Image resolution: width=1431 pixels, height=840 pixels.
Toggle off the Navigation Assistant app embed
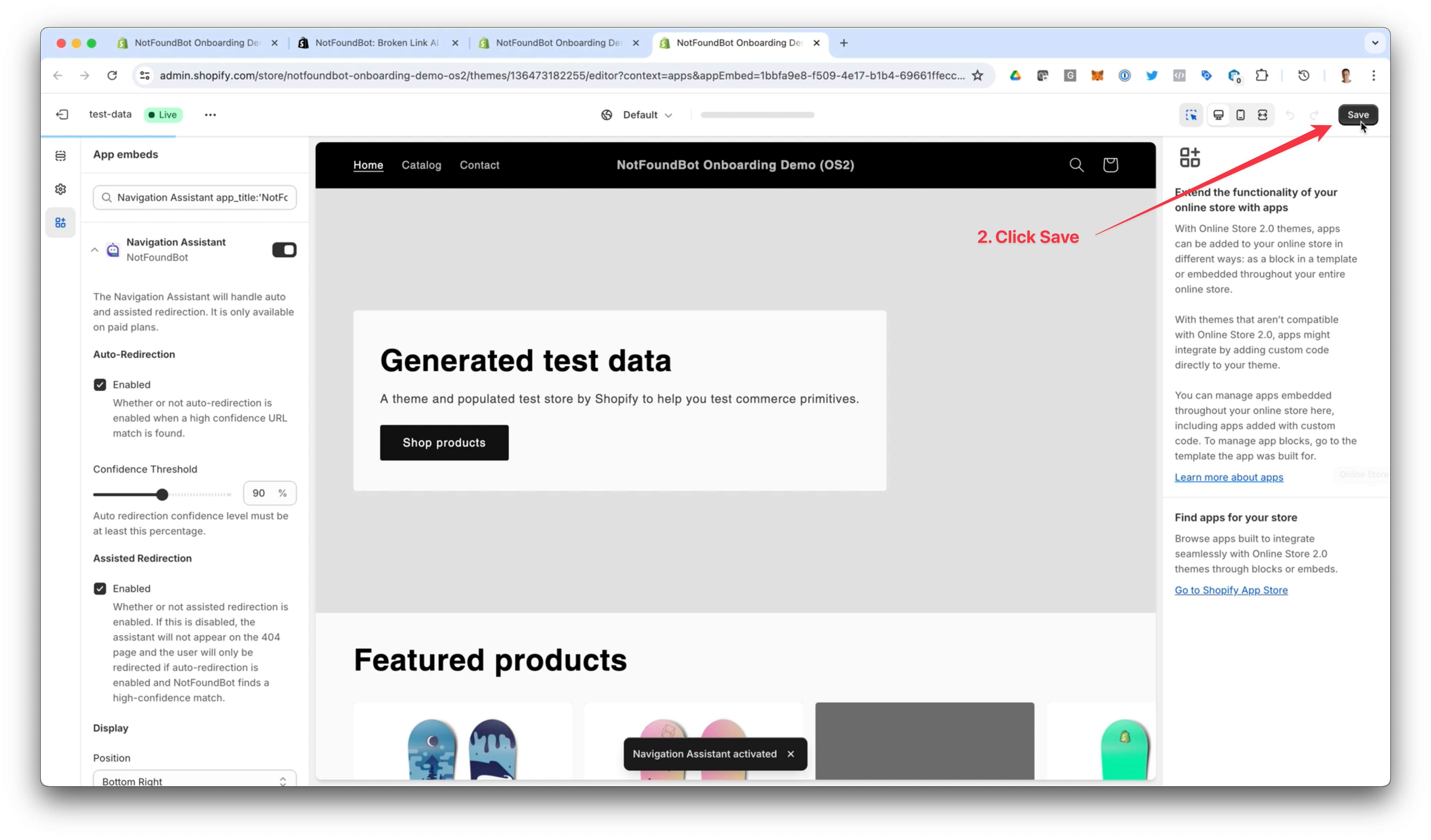click(x=284, y=250)
